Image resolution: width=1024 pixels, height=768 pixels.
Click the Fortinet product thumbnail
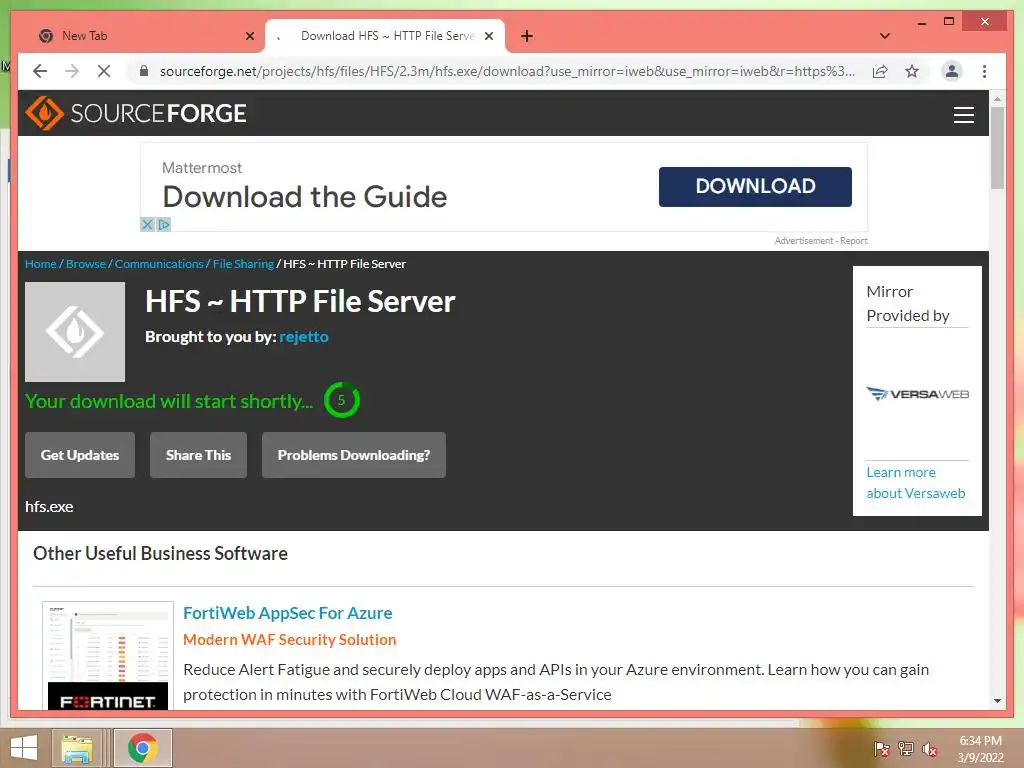(108, 656)
